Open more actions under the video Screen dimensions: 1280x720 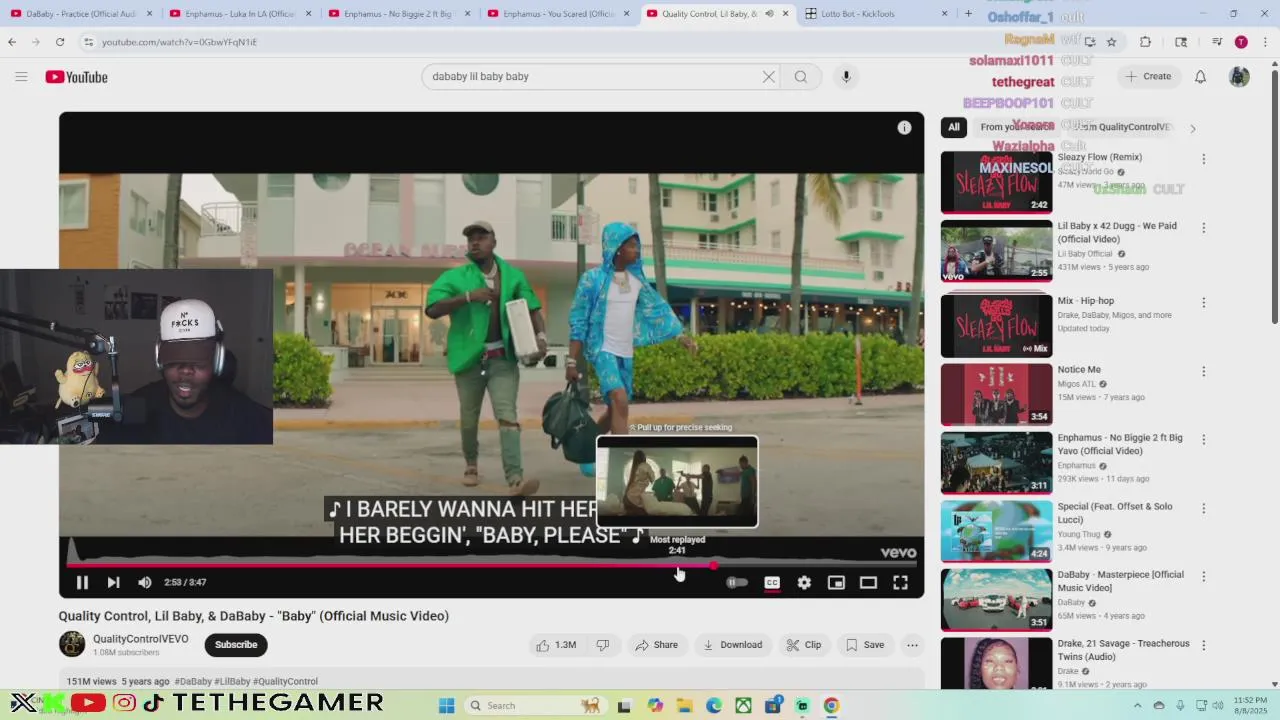(x=912, y=645)
